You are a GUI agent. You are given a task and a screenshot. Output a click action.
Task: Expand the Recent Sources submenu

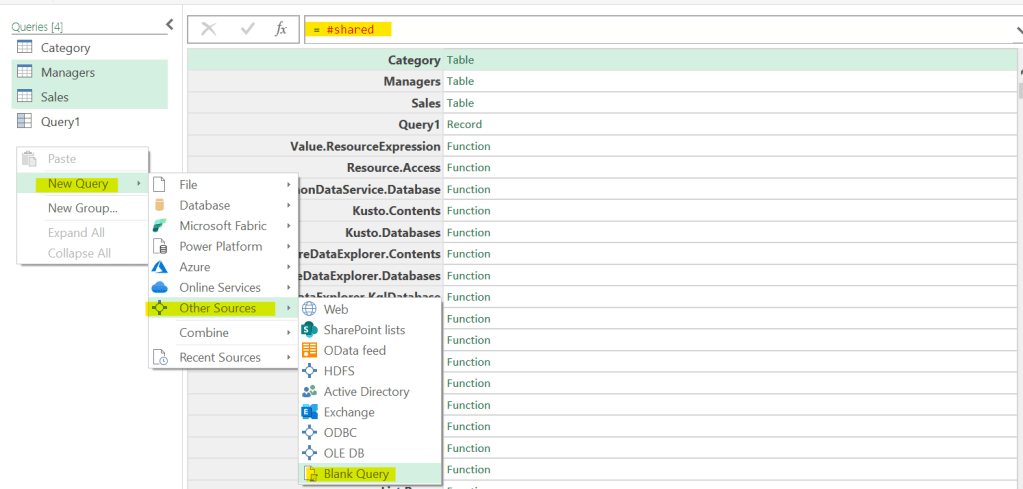[x=221, y=357]
